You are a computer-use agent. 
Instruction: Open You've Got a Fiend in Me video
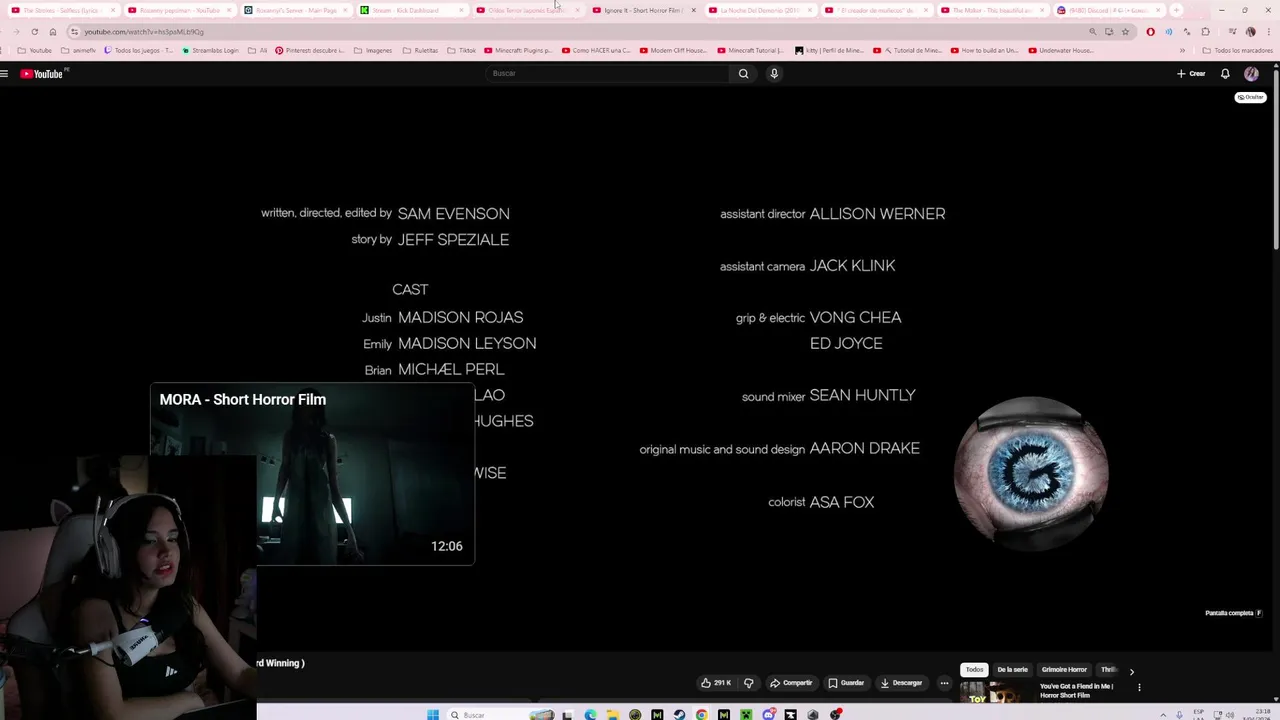coord(1076,690)
